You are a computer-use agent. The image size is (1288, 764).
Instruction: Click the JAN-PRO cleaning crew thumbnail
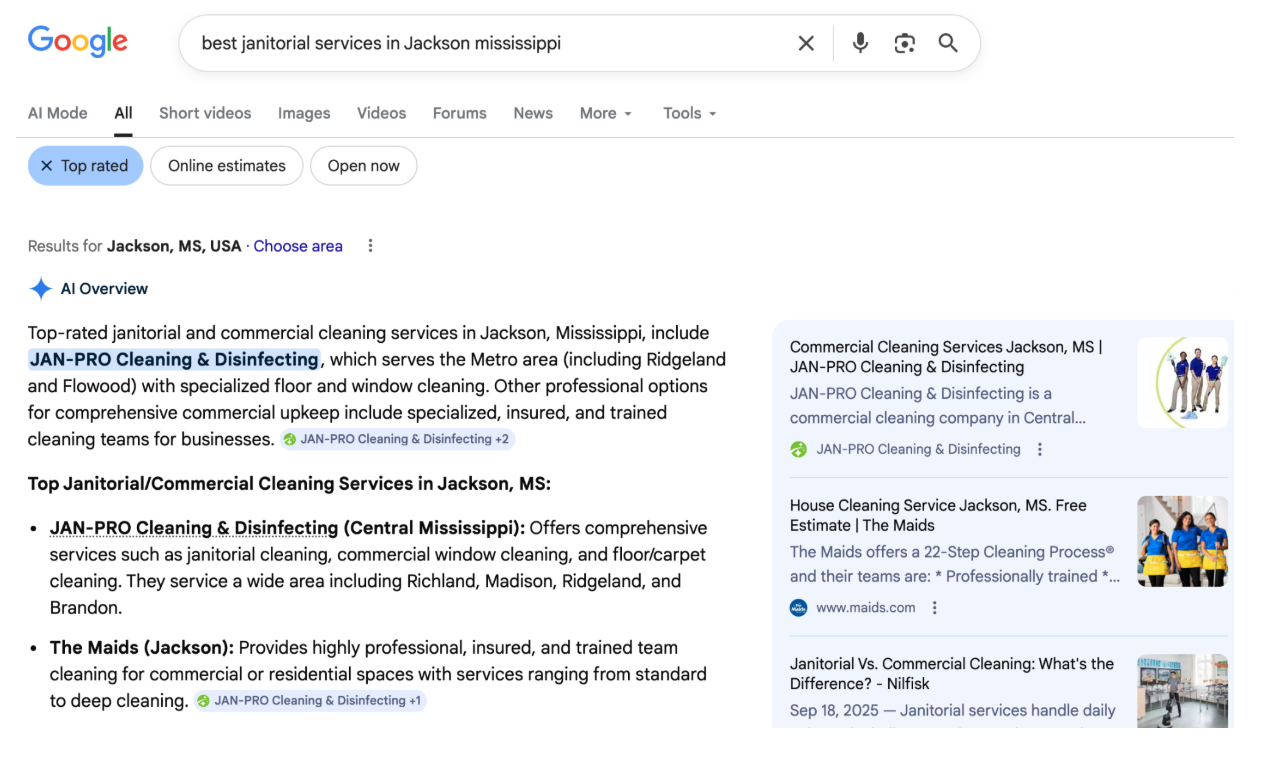(x=1182, y=383)
